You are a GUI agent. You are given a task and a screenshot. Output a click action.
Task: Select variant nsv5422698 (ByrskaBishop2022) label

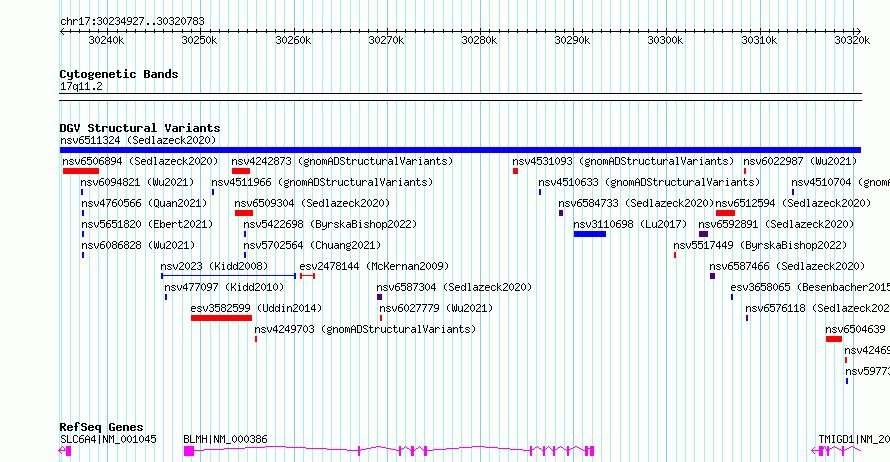point(330,224)
